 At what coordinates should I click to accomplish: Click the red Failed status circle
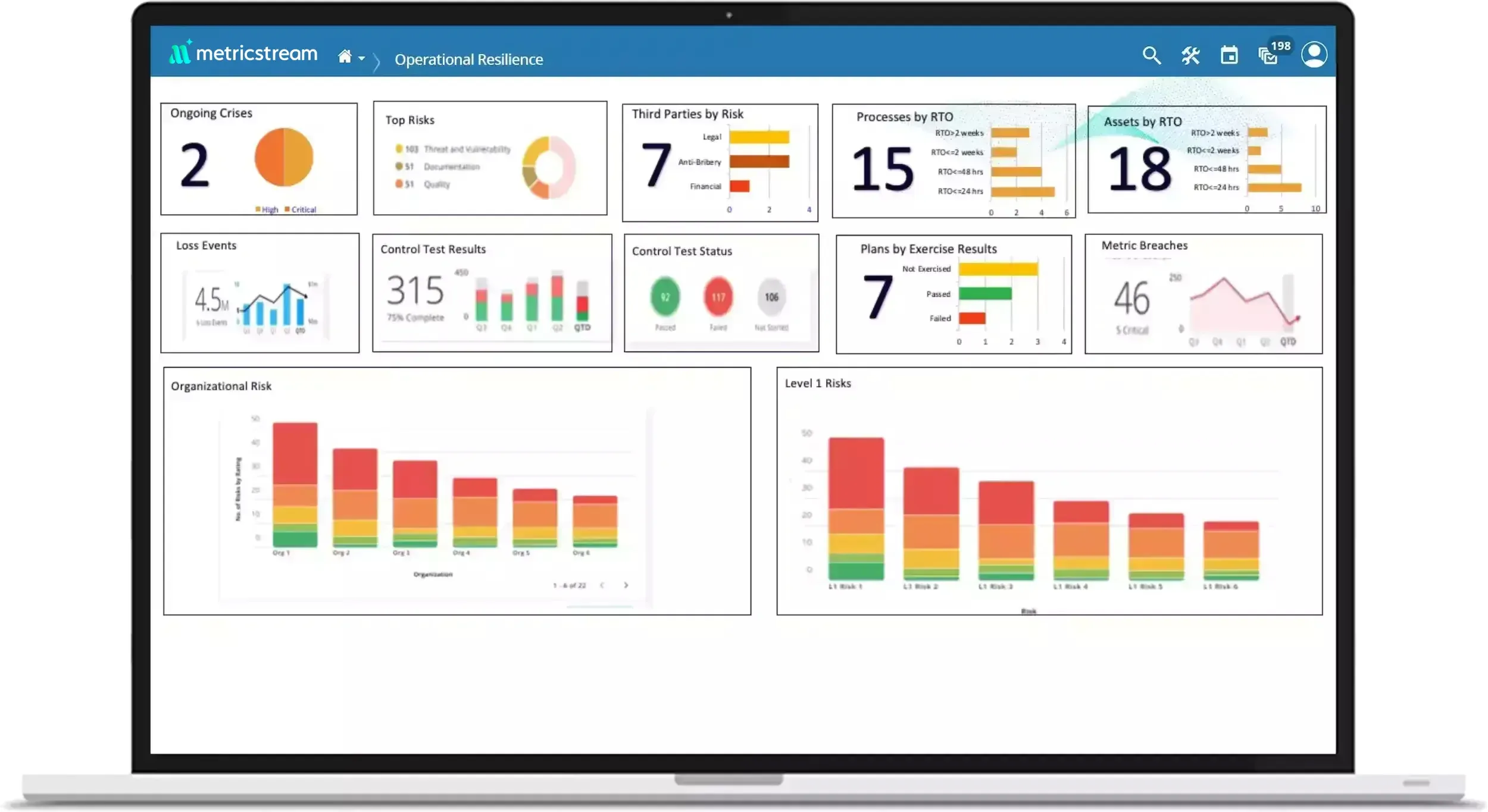(718, 297)
